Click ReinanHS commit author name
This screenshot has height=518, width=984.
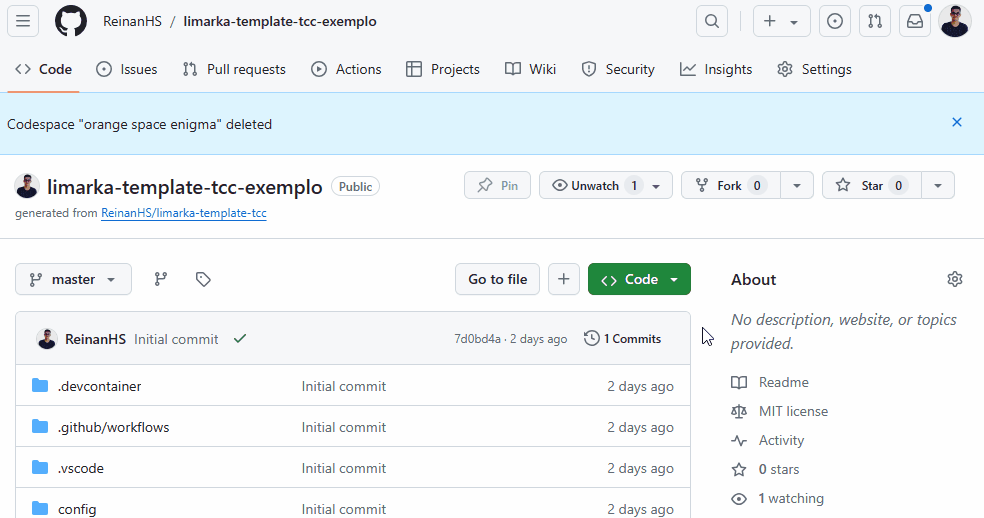coord(95,339)
